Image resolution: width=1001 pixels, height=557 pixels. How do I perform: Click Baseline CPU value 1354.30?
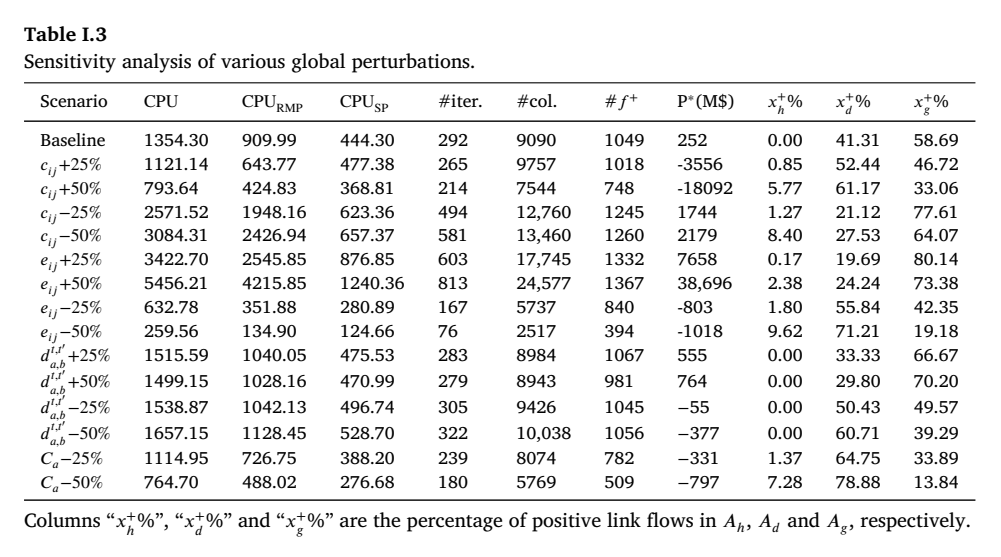coord(176,140)
